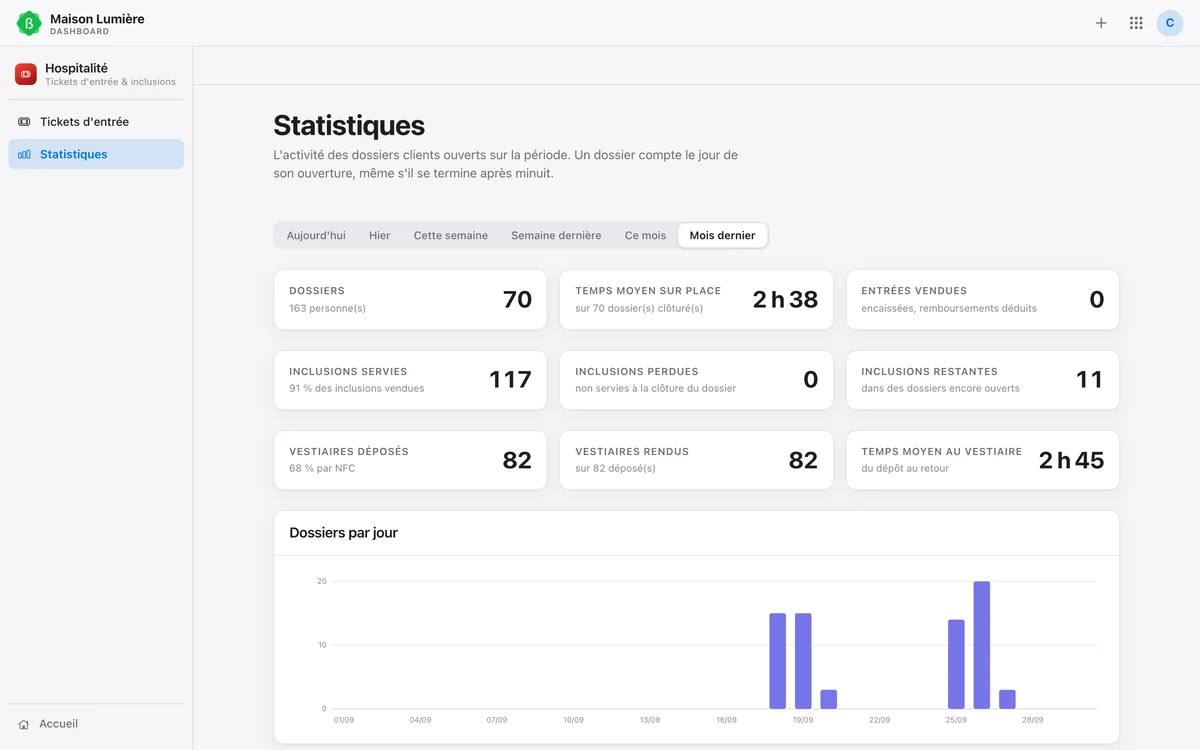
Task: Click the Hospitalité section header
Action: [x=96, y=74]
